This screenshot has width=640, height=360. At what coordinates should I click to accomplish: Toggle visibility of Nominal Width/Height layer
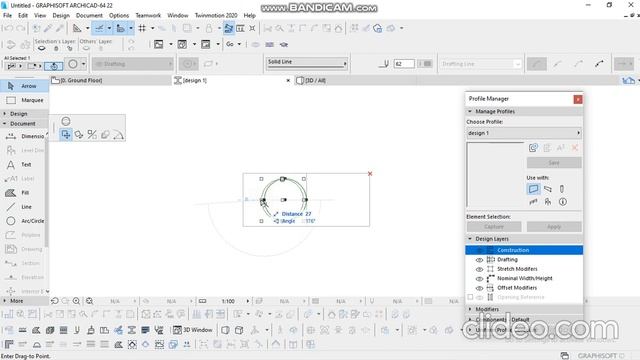(480, 278)
